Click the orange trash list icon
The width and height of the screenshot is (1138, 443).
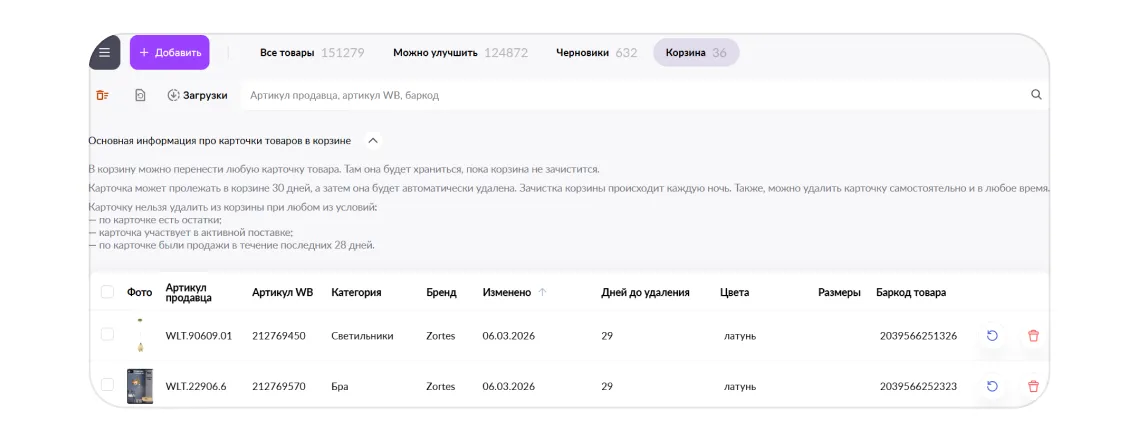102,95
